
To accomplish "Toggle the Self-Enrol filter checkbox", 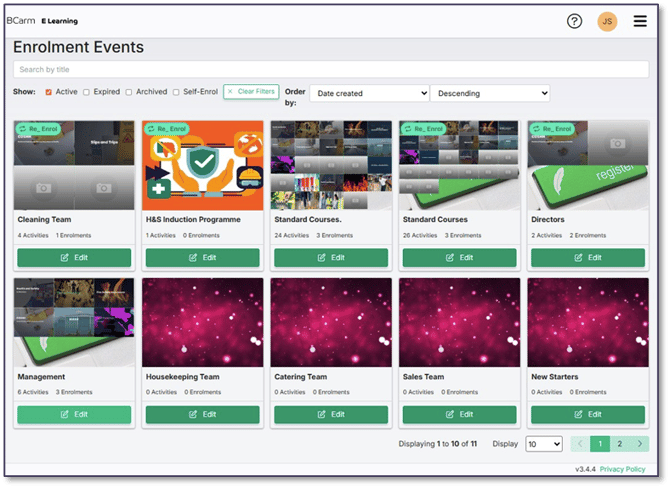I will click(176, 92).
